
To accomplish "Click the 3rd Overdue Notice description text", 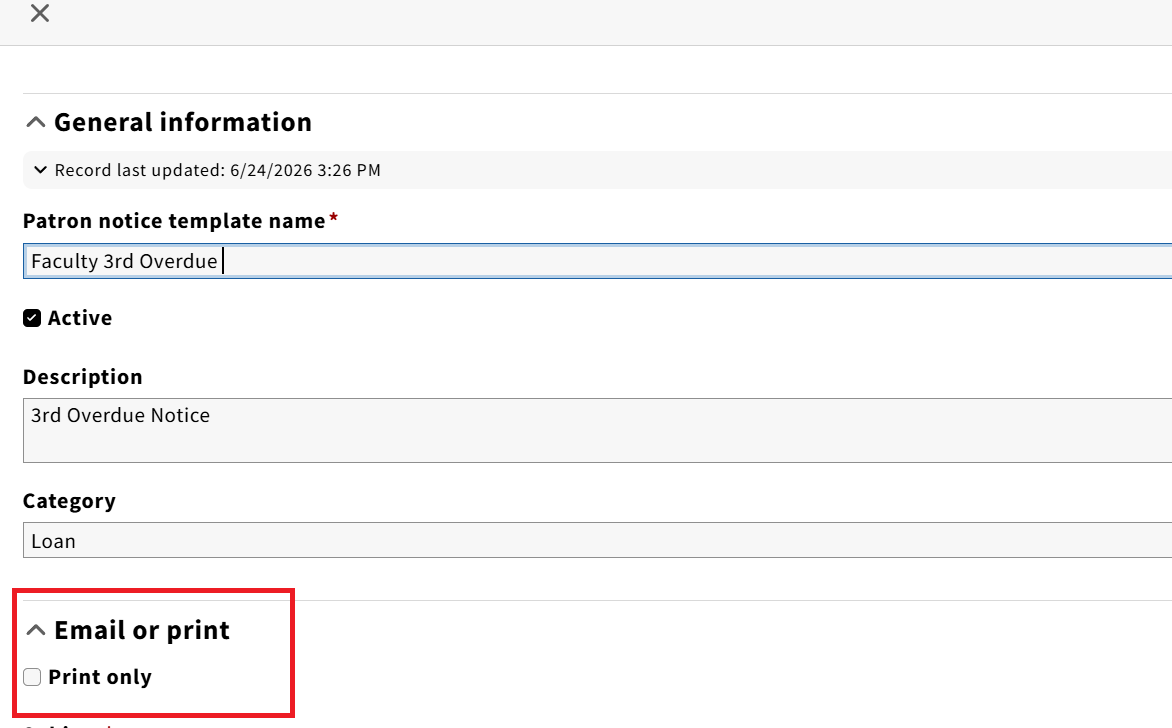I will point(120,416).
